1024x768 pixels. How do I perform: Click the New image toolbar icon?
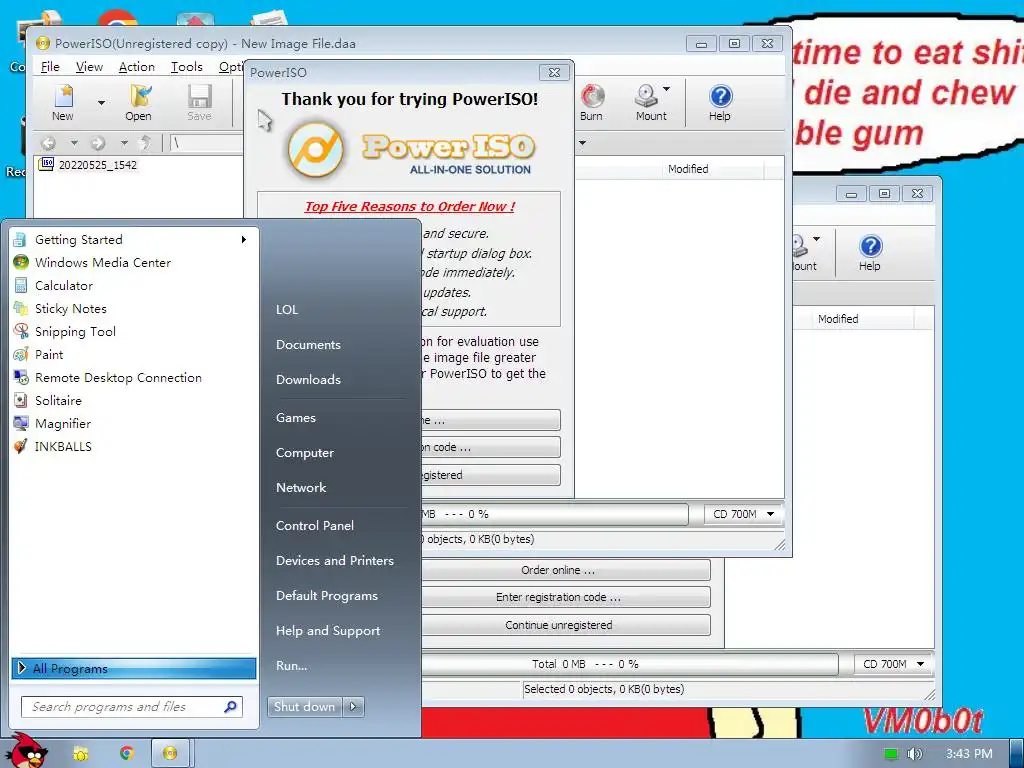pos(63,103)
